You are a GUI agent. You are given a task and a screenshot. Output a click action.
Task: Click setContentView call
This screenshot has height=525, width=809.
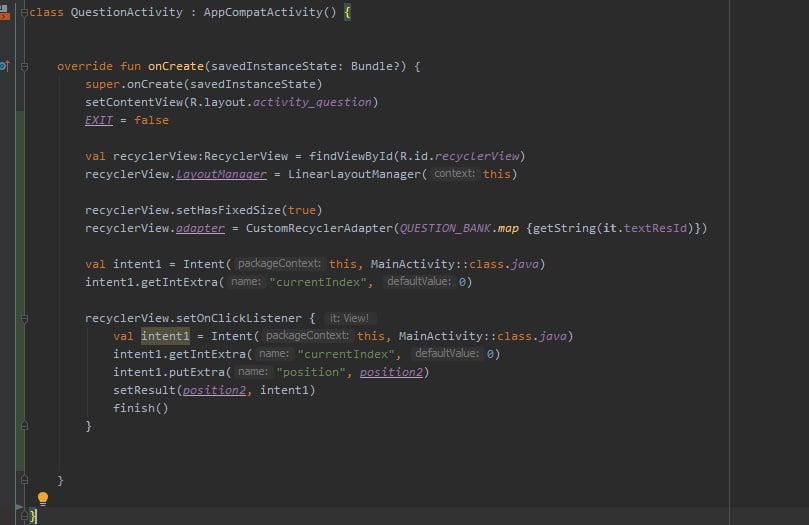(134, 102)
